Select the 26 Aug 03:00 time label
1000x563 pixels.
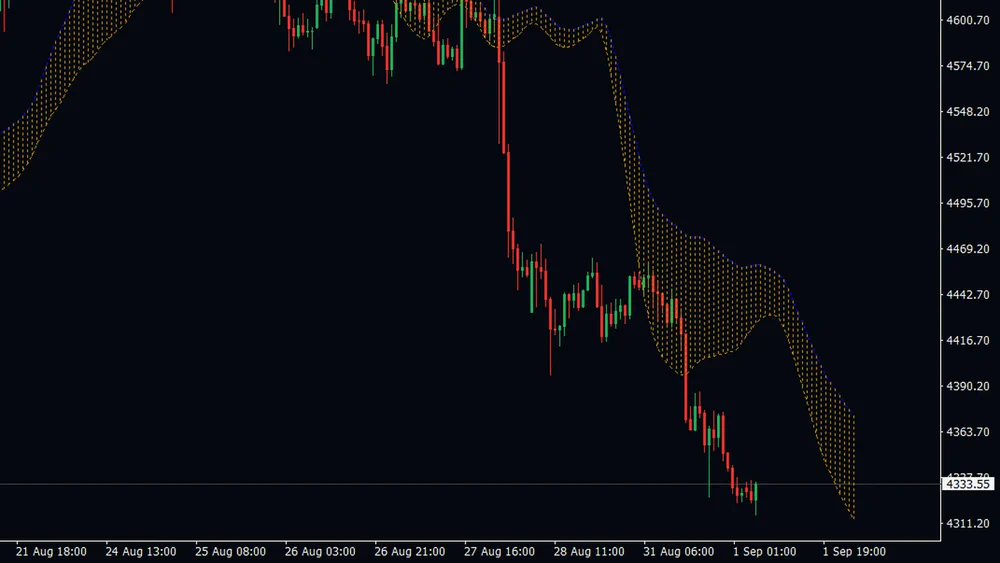coord(320,552)
